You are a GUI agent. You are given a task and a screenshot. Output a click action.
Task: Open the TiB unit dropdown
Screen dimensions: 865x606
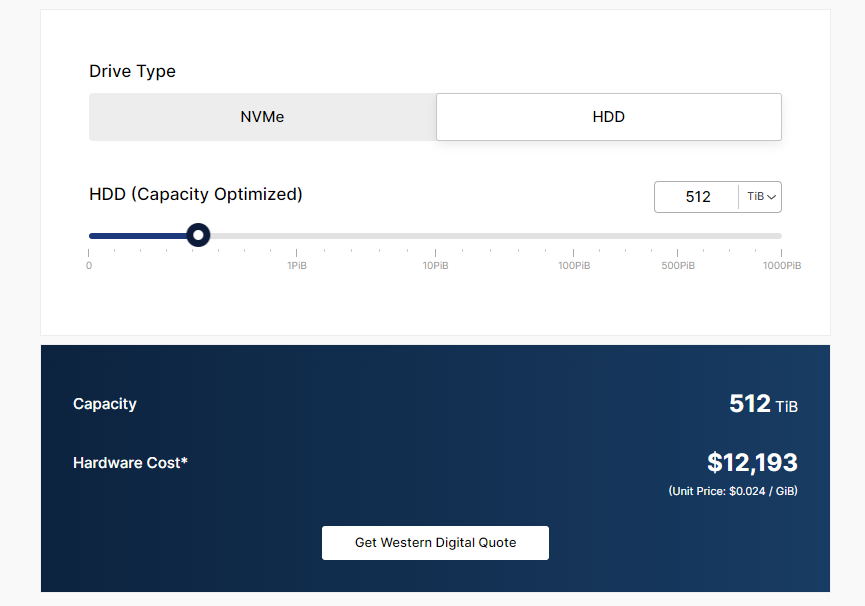[760, 197]
